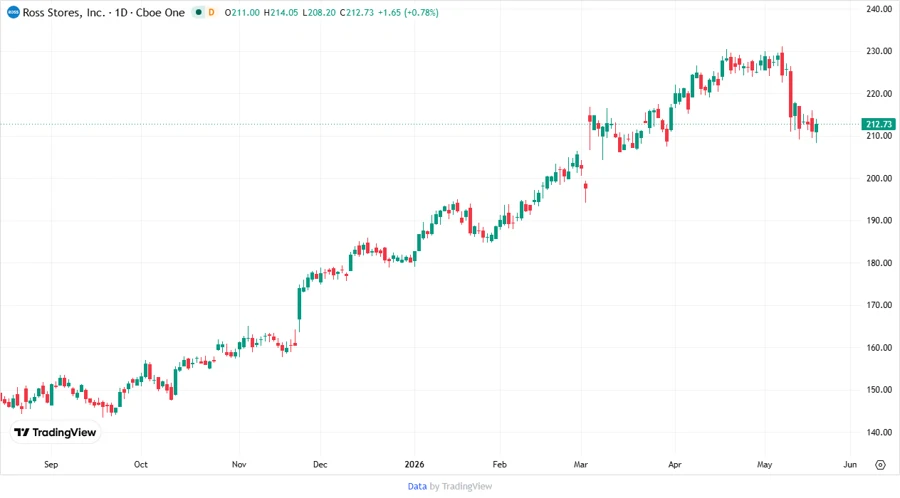900x498 pixels.
Task: Click the 170.00 price axis label
Action: (x=879, y=305)
